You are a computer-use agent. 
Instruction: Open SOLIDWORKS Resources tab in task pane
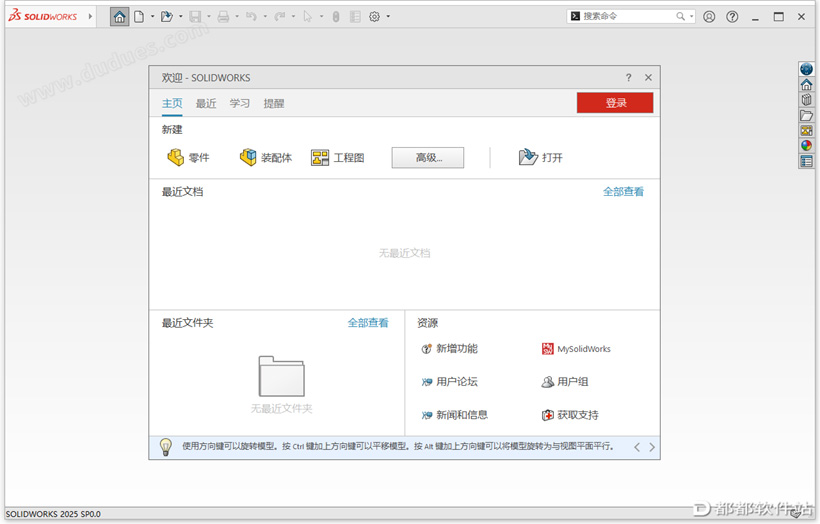pyautogui.click(x=806, y=85)
